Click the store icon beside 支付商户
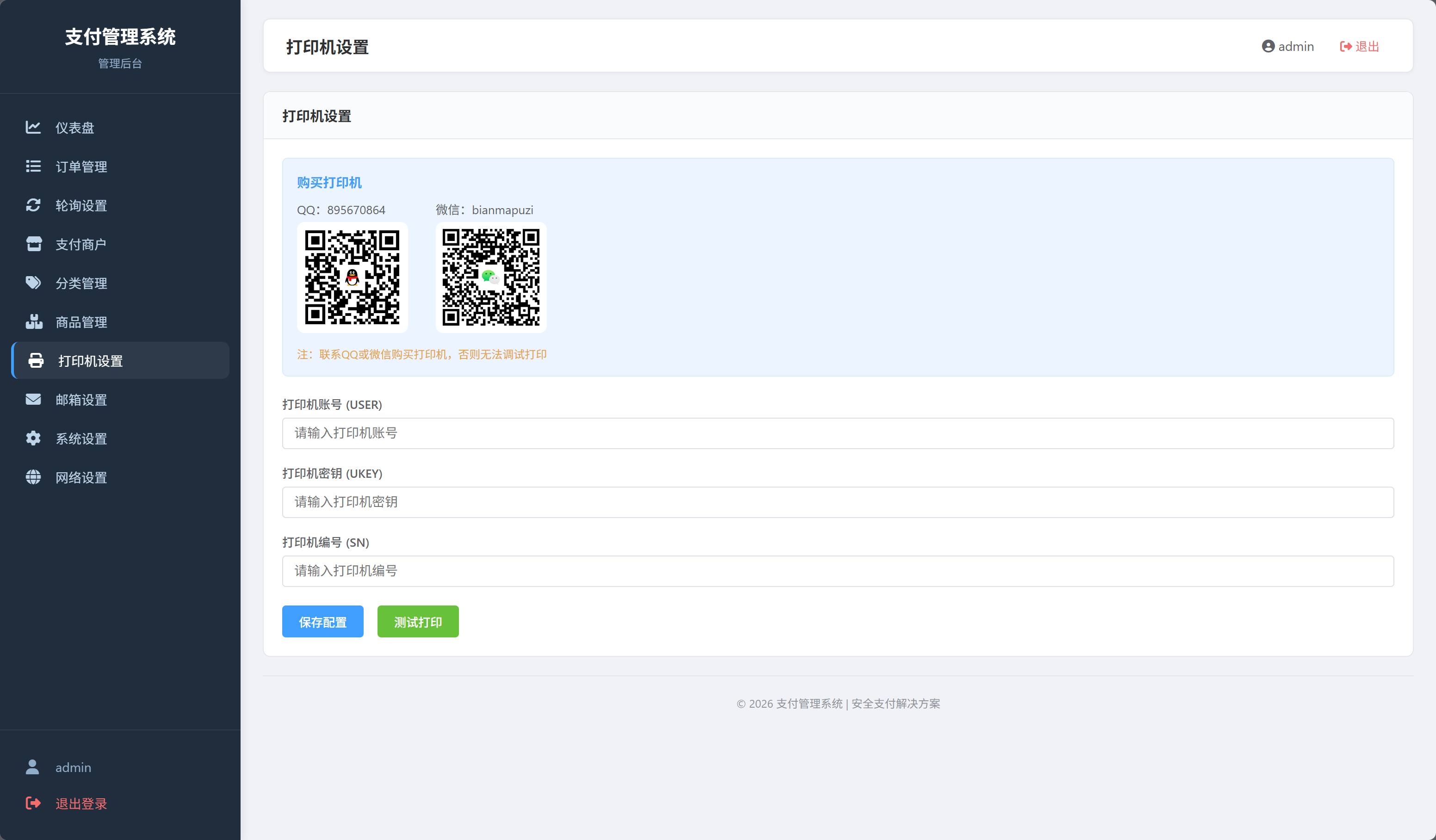The width and height of the screenshot is (1436, 840). tap(34, 244)
